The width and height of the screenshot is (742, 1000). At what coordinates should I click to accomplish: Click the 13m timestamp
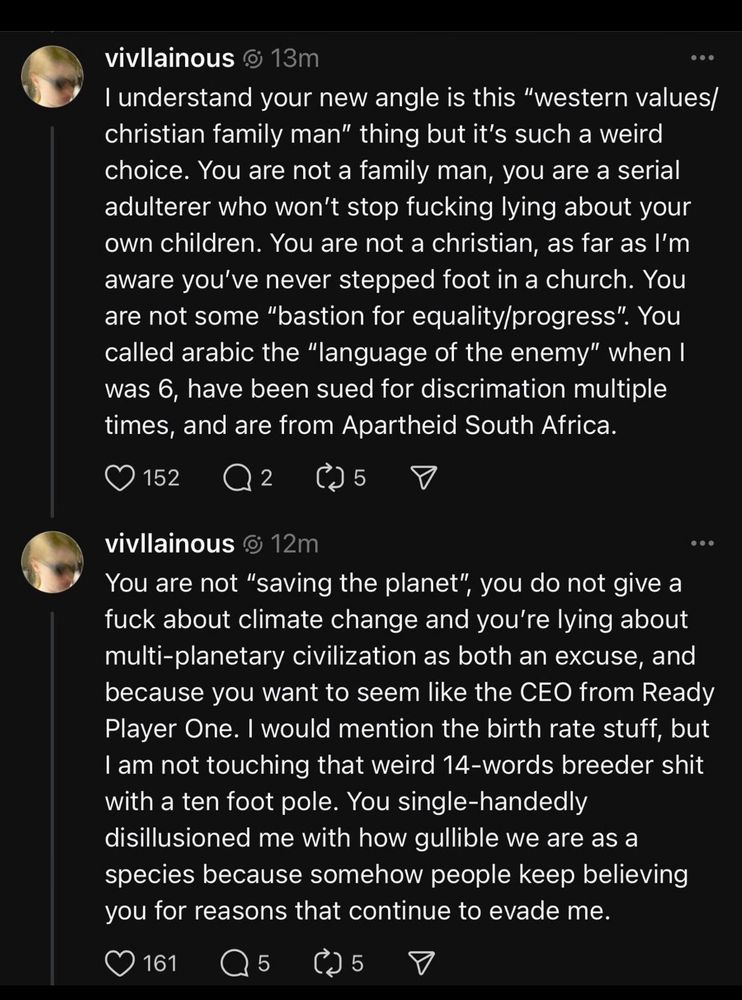295,59
